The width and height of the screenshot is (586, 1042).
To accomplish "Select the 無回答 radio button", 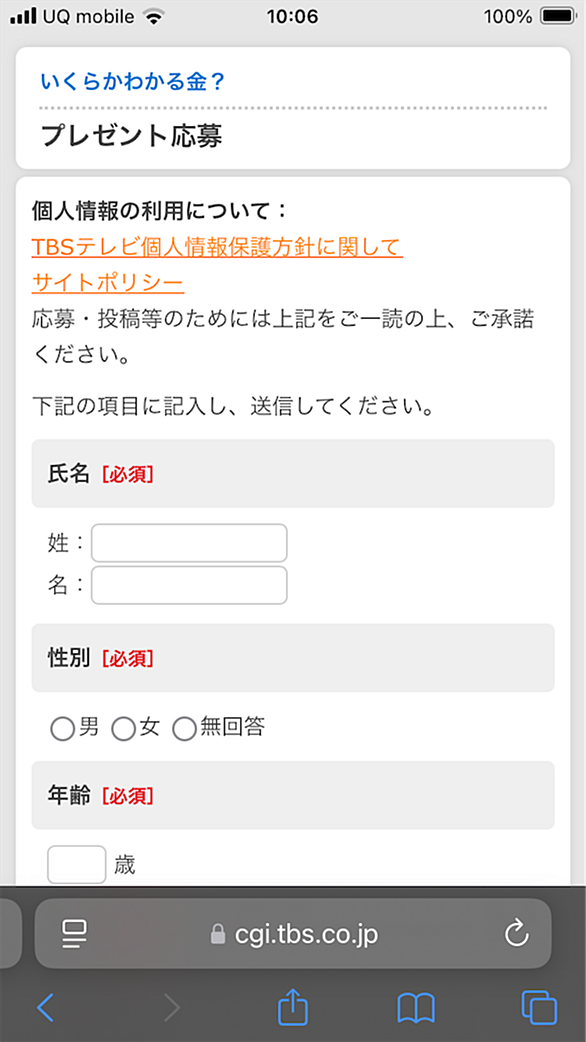I will click(185, 729).
